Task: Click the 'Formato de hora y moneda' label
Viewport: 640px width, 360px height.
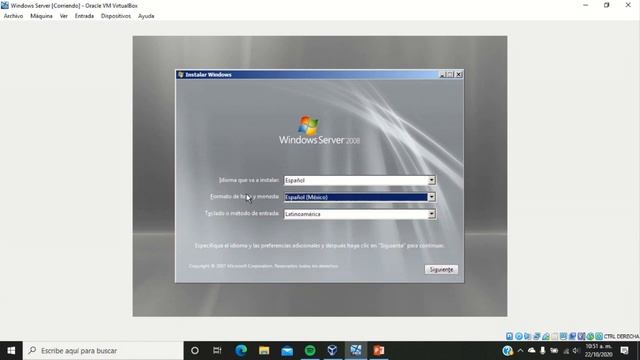Action: pos(244,197)
